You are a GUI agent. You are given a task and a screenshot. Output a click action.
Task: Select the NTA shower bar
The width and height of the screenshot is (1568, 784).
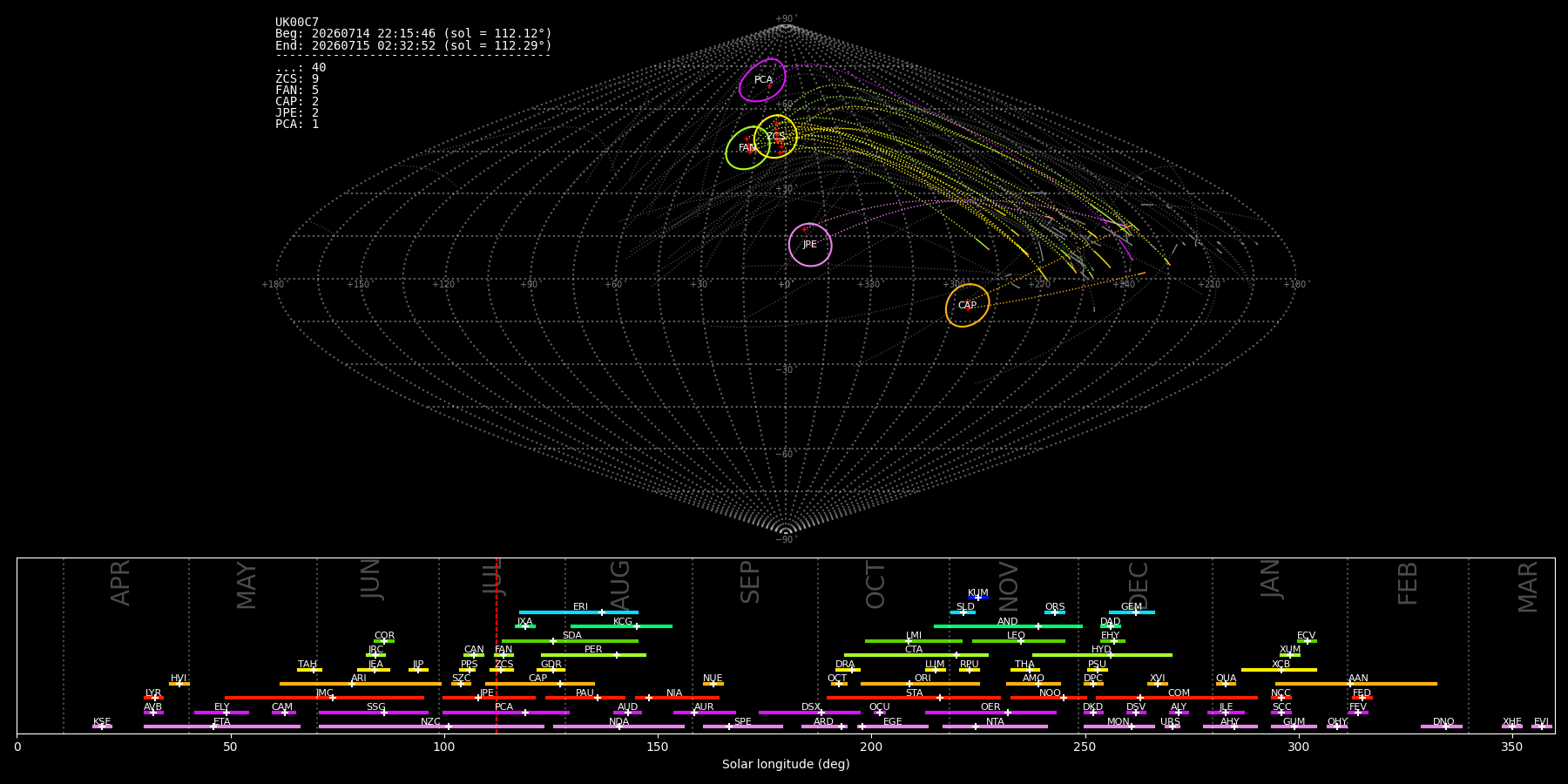click(995, 727)
